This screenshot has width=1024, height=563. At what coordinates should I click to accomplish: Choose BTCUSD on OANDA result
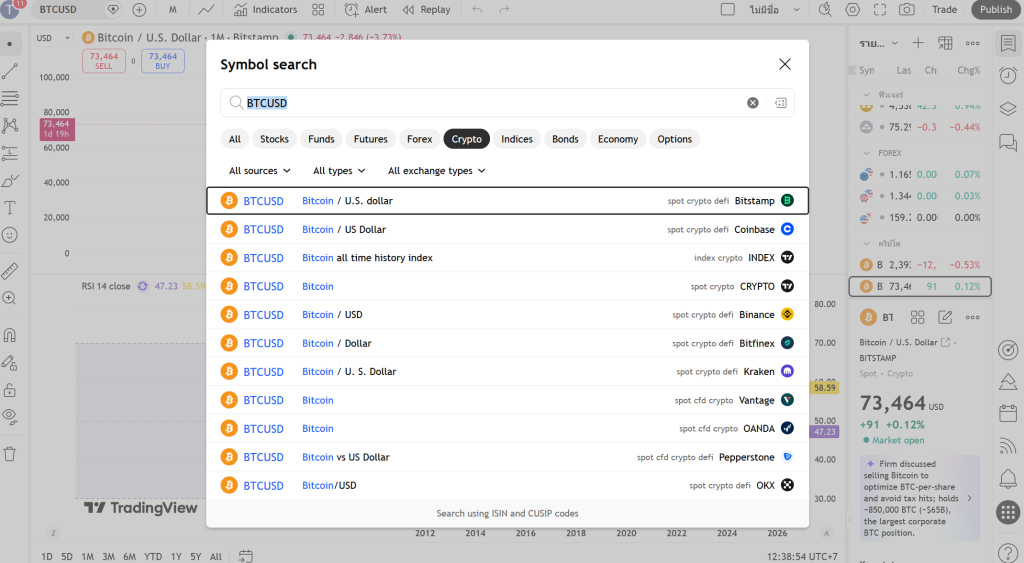tap(507, 428)
